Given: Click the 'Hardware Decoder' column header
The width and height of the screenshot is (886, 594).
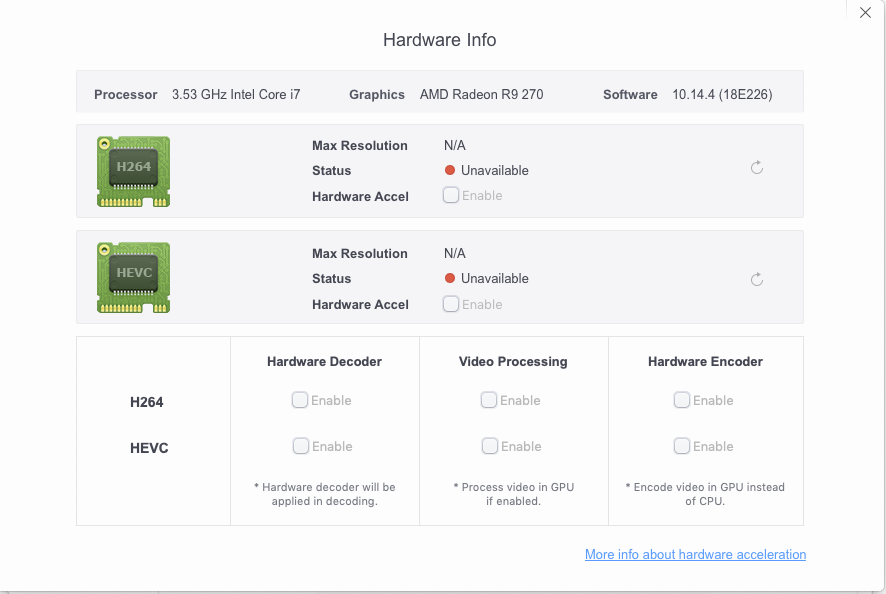Looking at the screenshot, I should click(x=324, y=361).
